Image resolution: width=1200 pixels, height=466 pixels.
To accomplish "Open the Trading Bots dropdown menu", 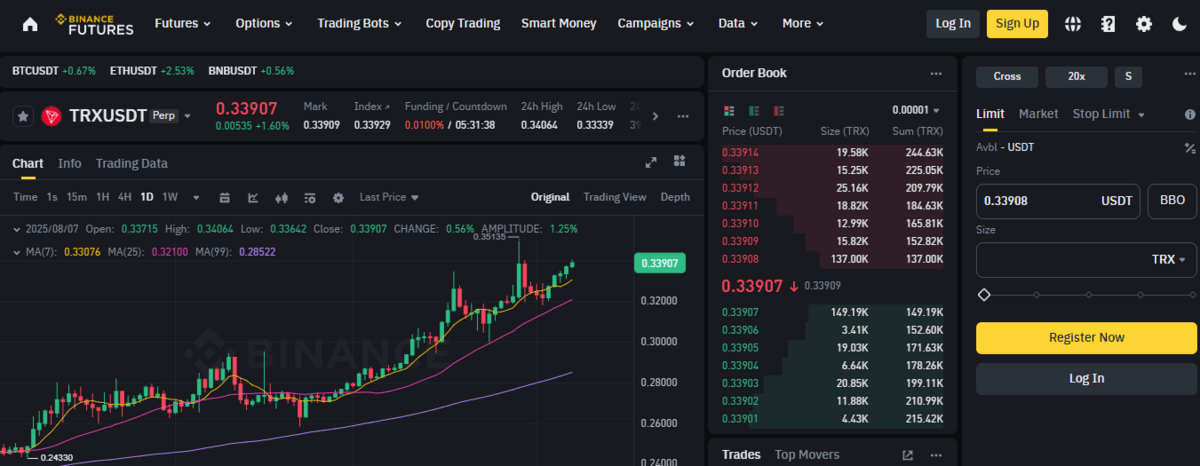I will pos(360,23).
